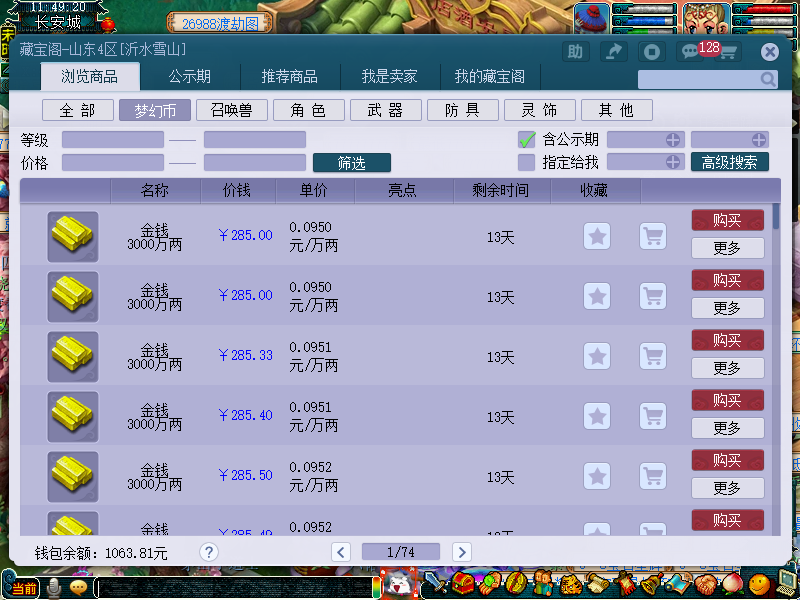Open 高级搜索 advanced search
This screenshot has height=600, width=800.
pyautogui.click(x=730, y=162)
